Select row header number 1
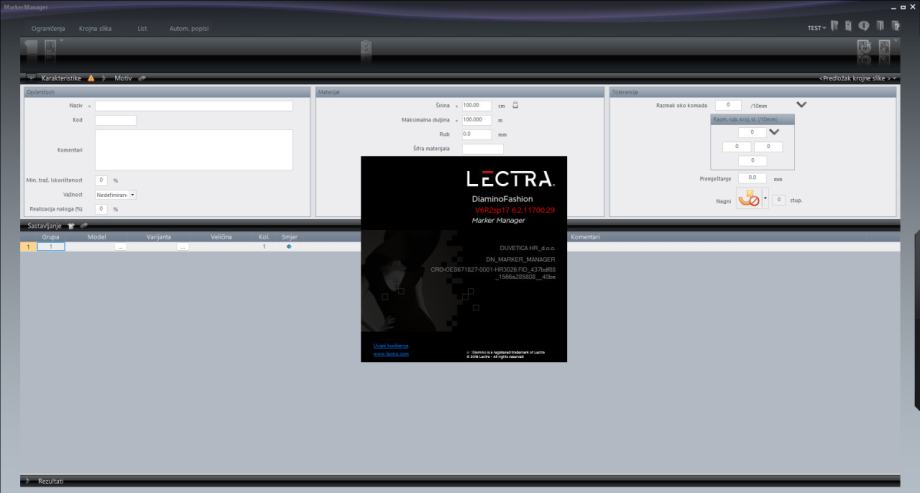Screen dimensions: 920x493 coord(28,247)
